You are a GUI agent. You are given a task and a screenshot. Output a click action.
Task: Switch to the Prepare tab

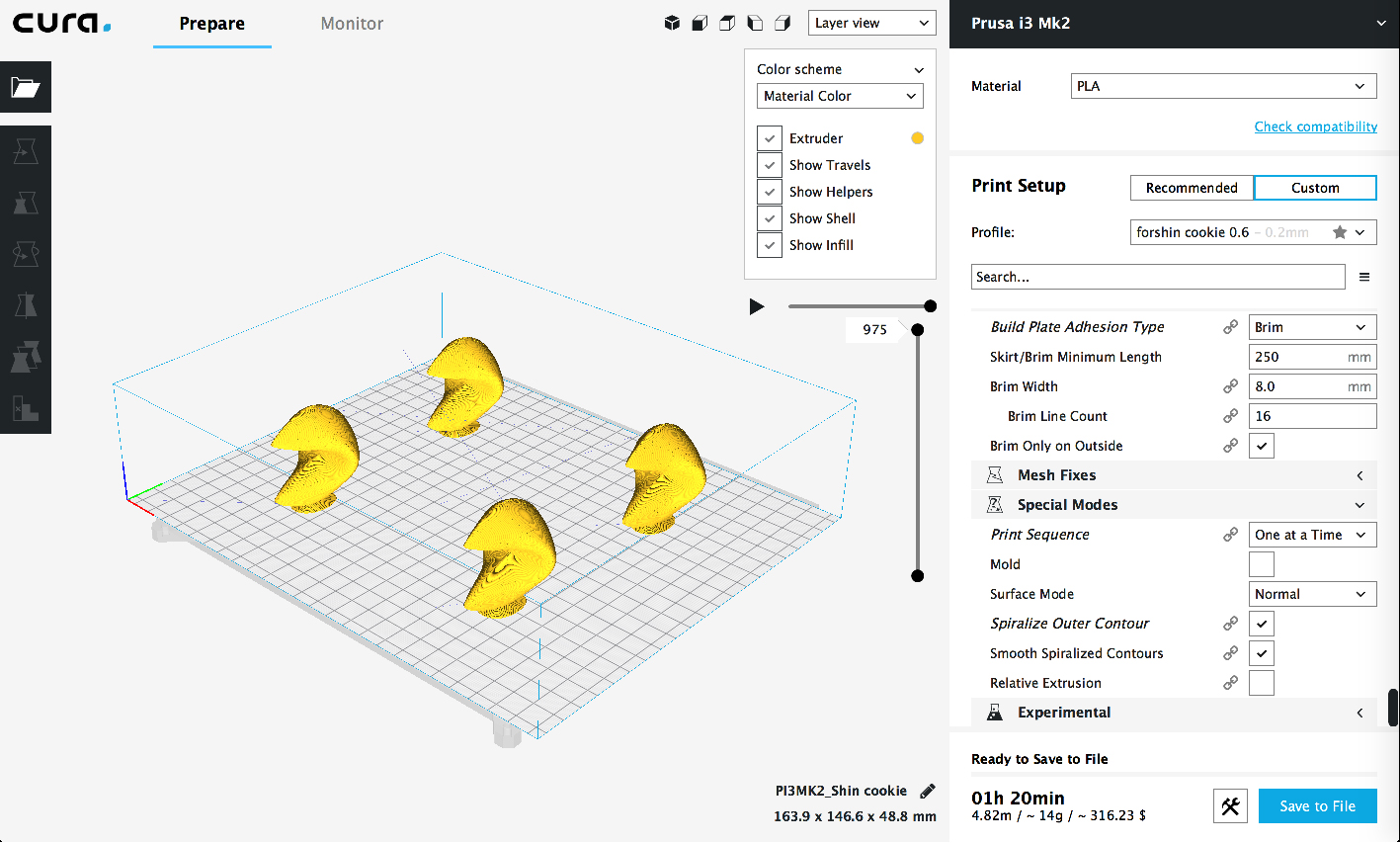tap(212, 24)
